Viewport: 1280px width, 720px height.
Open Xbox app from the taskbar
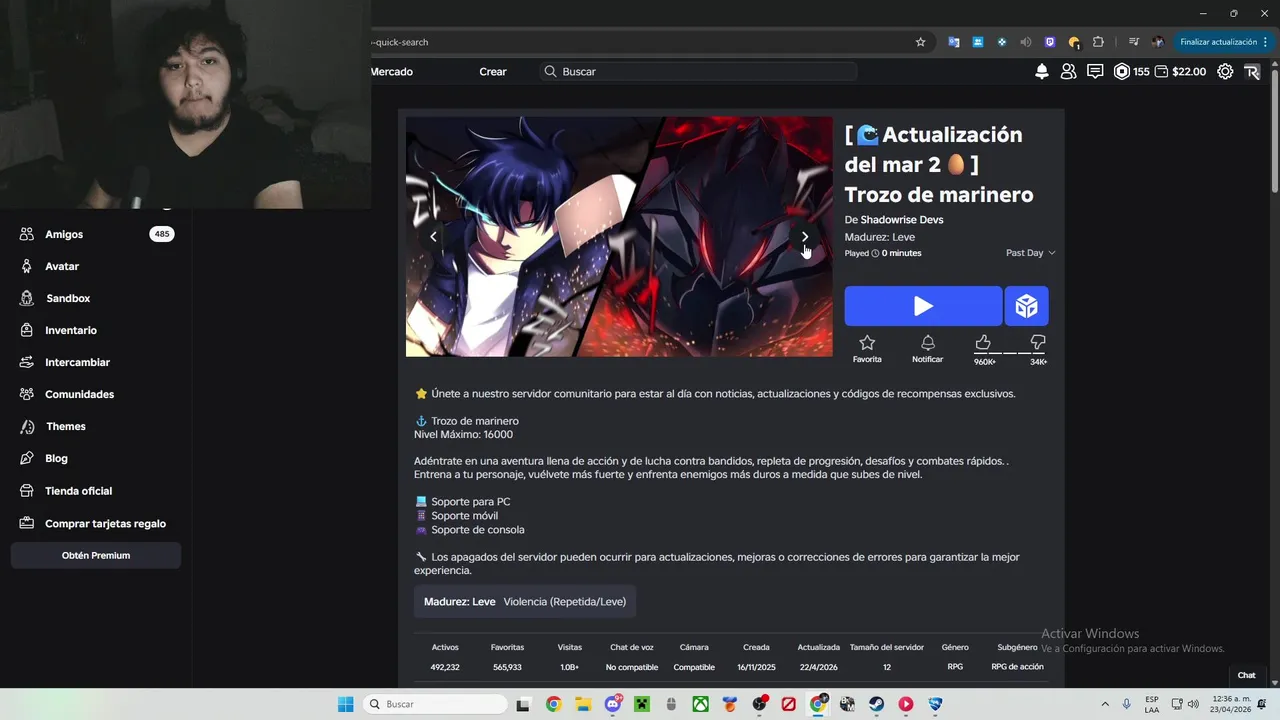[701, 704]
